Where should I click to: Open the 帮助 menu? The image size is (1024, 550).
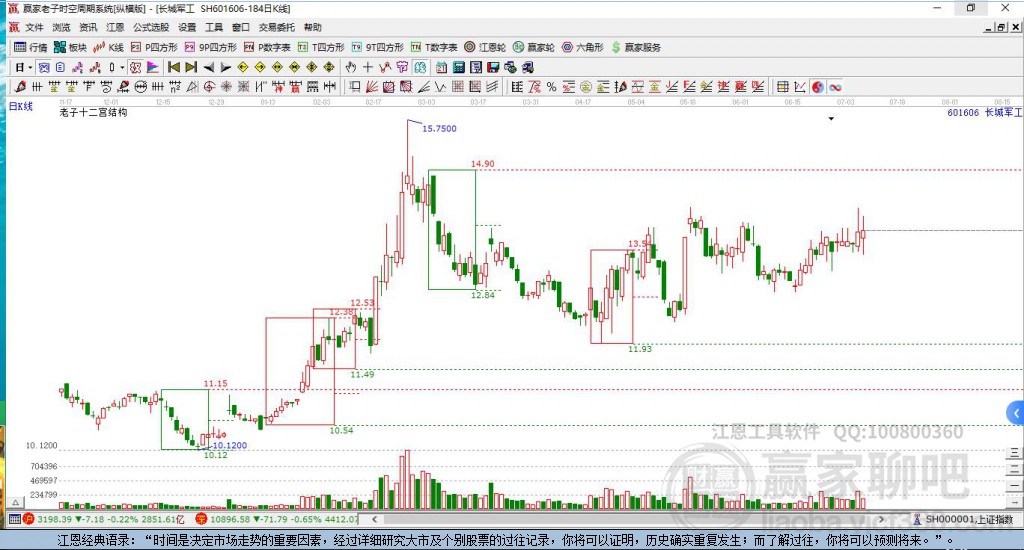(x=313, y=27)
